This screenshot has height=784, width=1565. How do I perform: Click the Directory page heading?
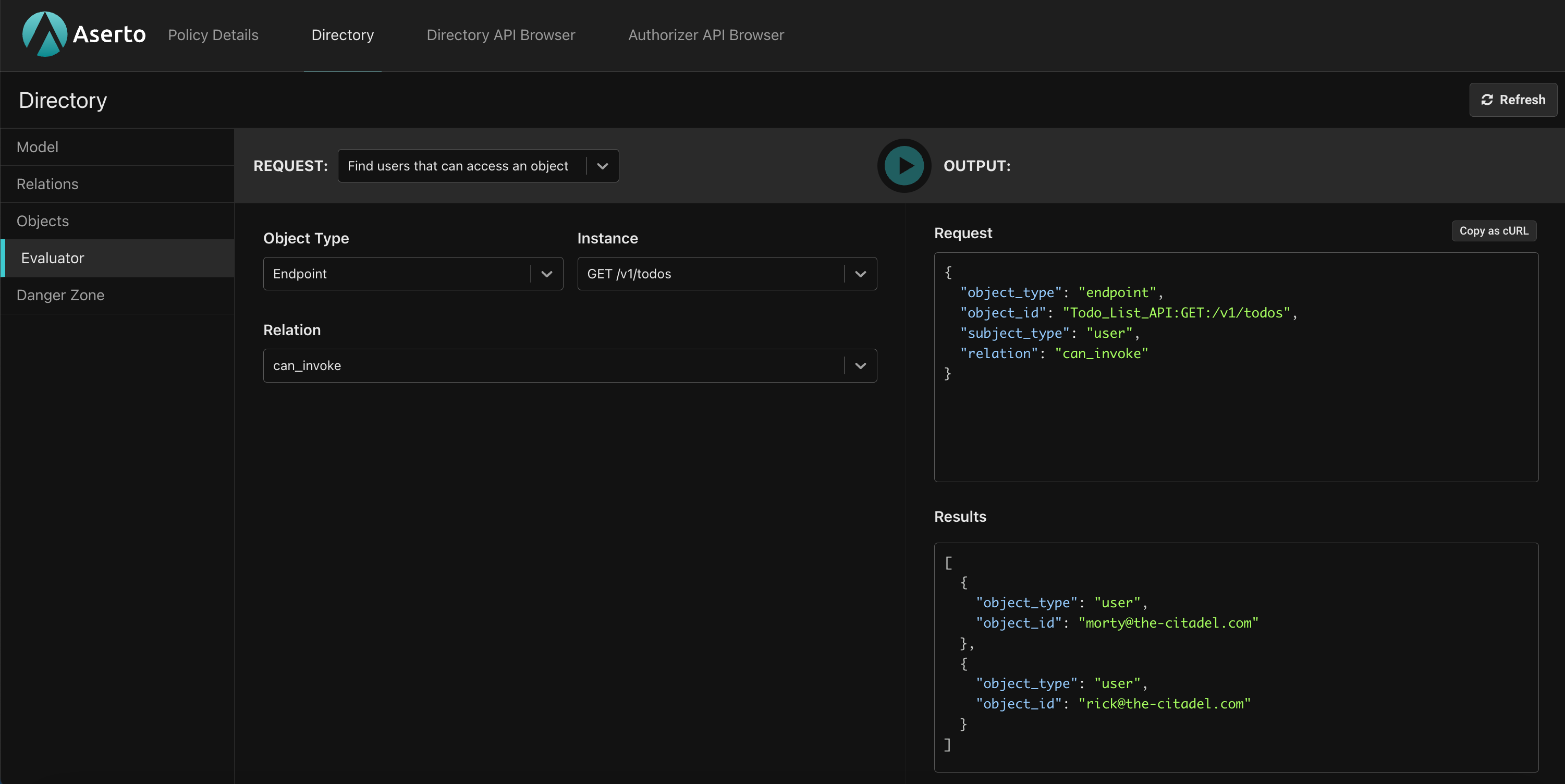click(63, 100)
